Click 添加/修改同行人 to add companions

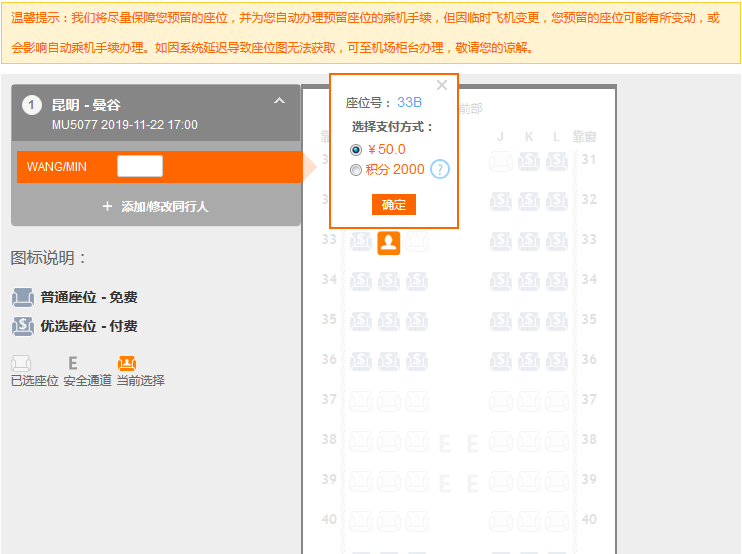(155, 206)
